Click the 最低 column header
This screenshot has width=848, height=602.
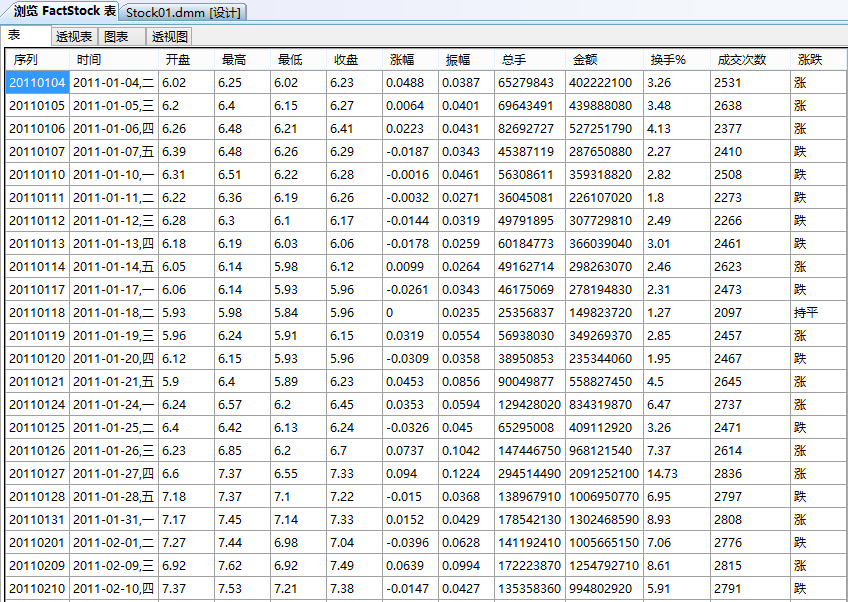click(x=299, y=59)
